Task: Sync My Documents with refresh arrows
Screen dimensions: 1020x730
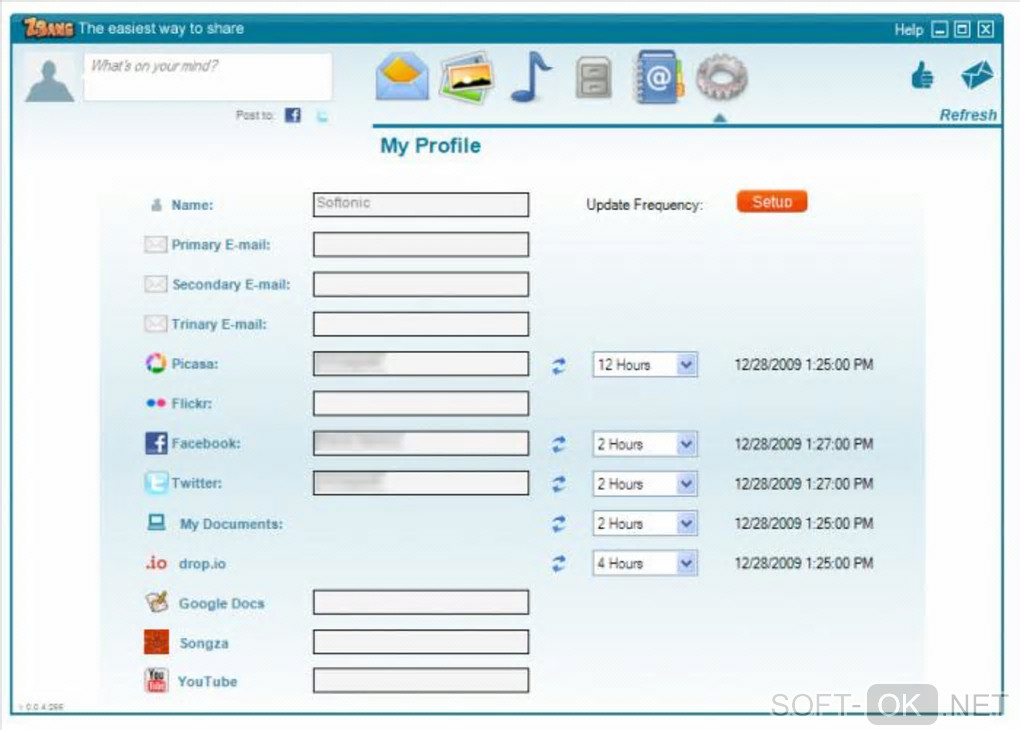Action: pos(559,524)
